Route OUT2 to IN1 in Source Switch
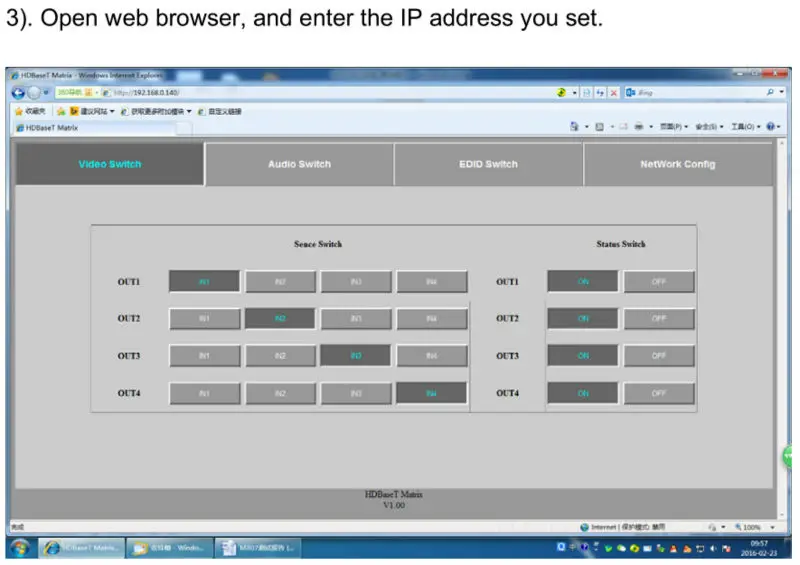 [204, 318]
